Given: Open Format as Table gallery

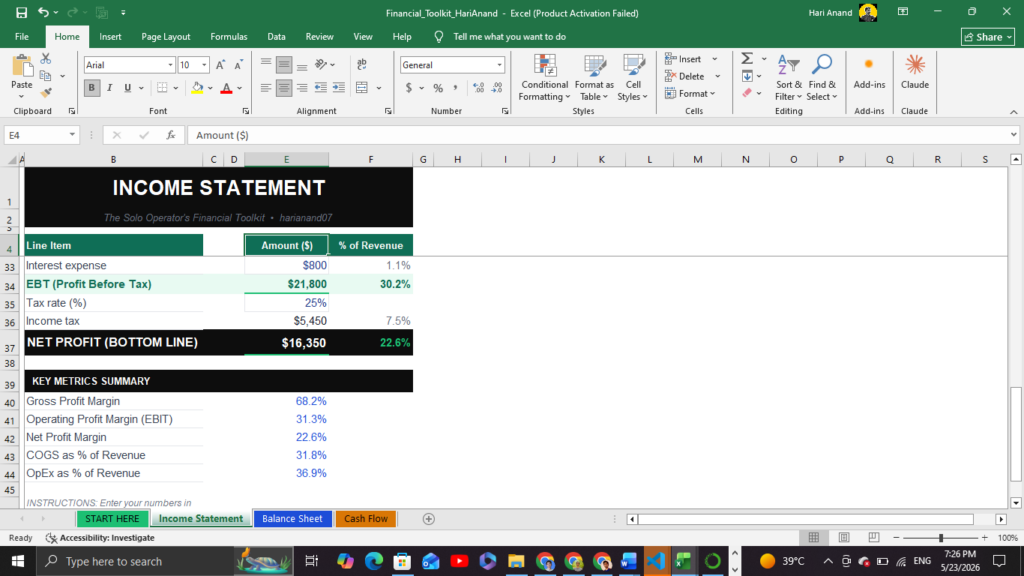Looking at the screenshot, I should 594,78.
